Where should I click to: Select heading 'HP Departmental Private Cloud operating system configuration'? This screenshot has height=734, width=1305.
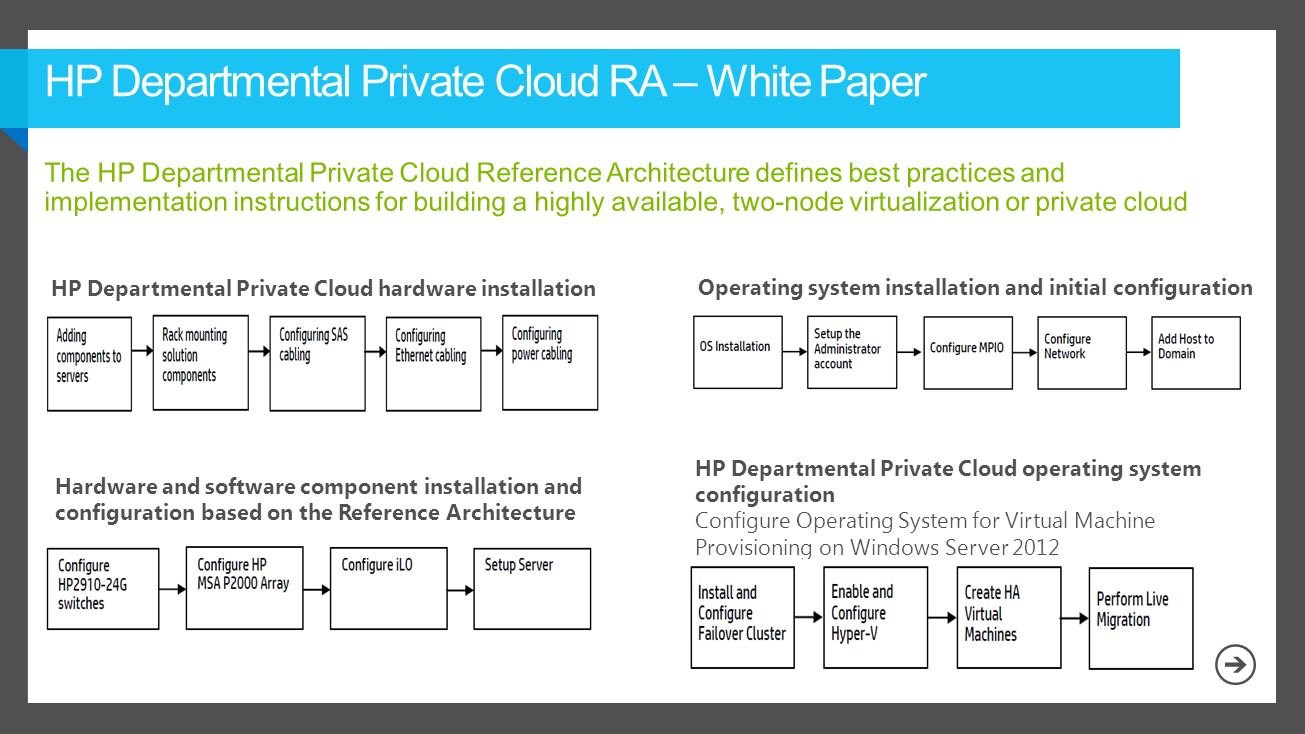tap(948, 481)
